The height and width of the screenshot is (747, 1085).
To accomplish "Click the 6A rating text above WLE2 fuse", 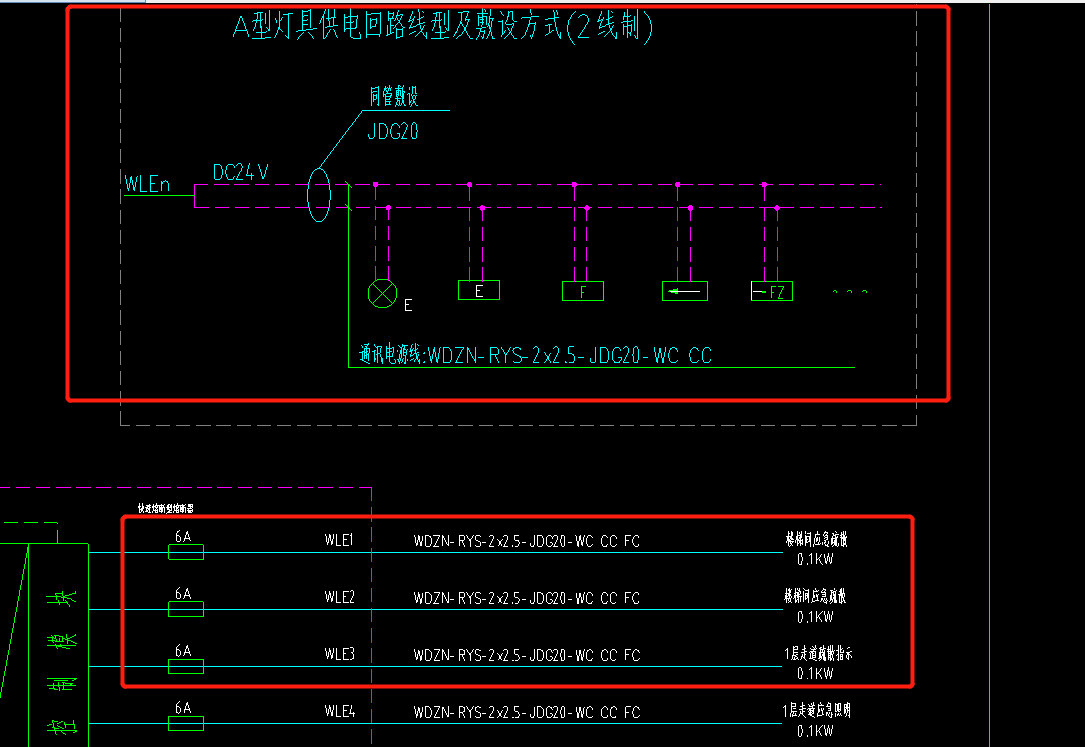I will point(183,593).
